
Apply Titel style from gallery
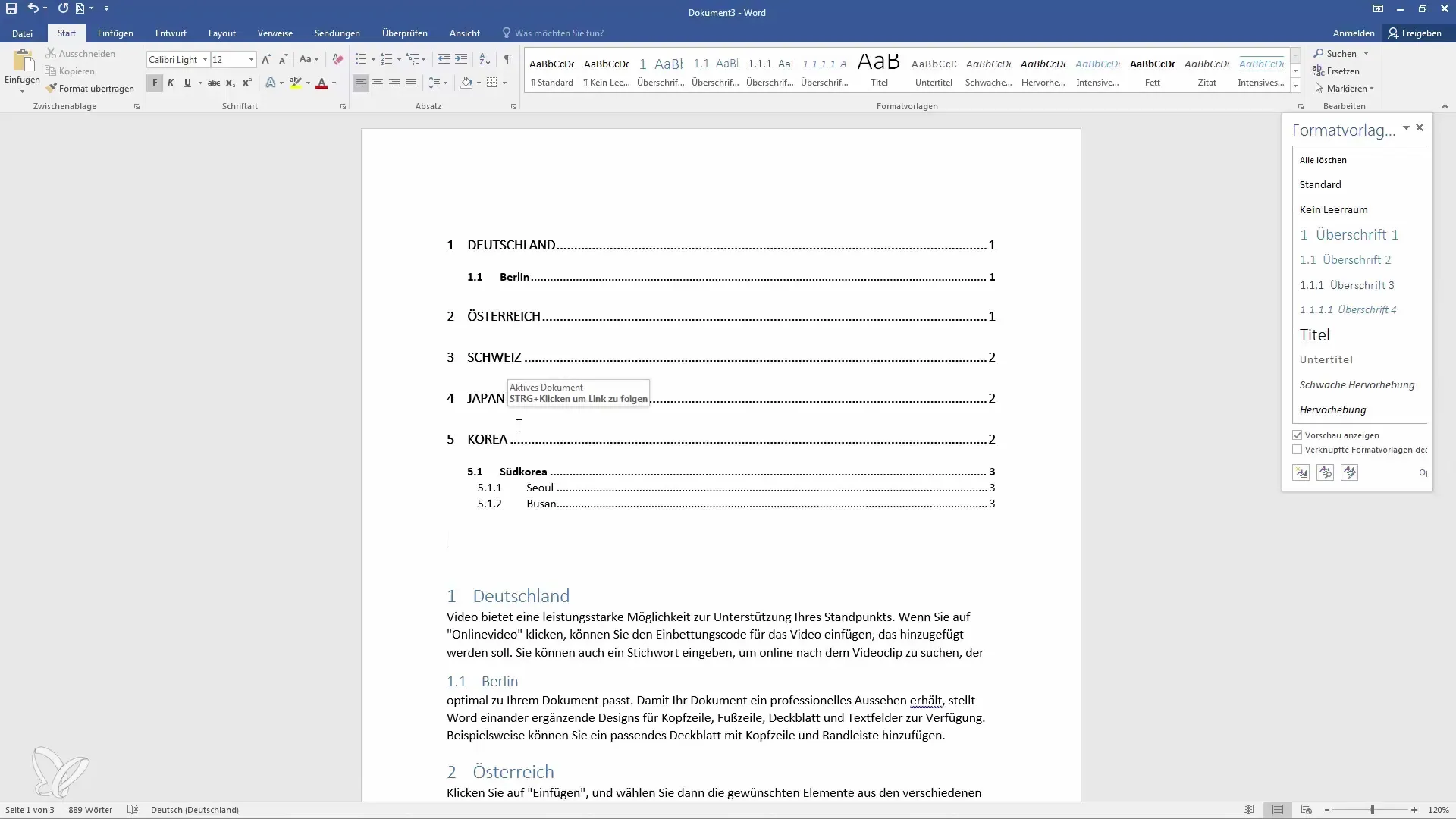click(x=879, y=70)
